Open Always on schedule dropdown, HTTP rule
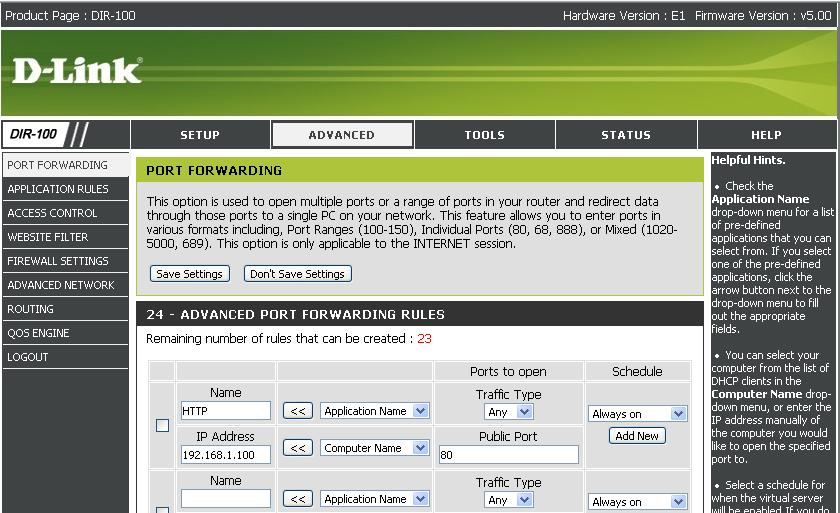This screenshot has width=840, height=513. pyautogui.click(x=637, y=413)
